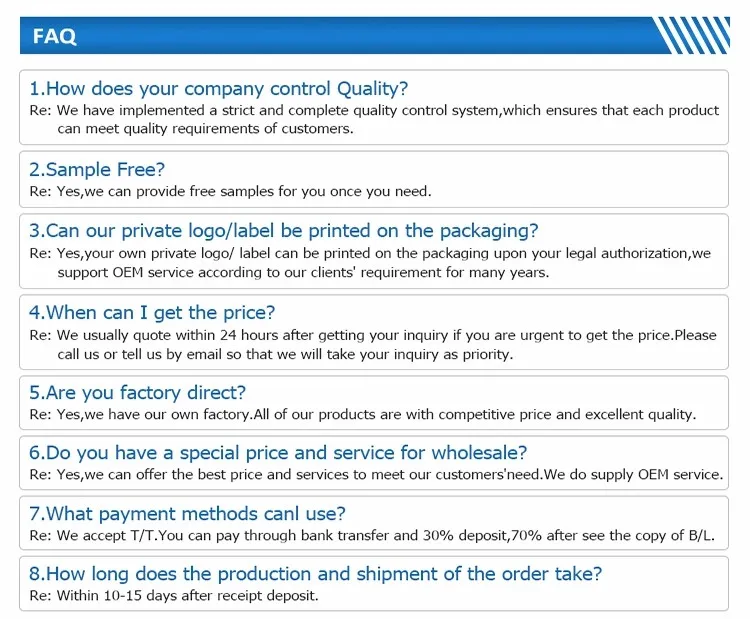750x619 pixels.
Task: Expand question 1 about company quality control
Action: click(218, 88)
